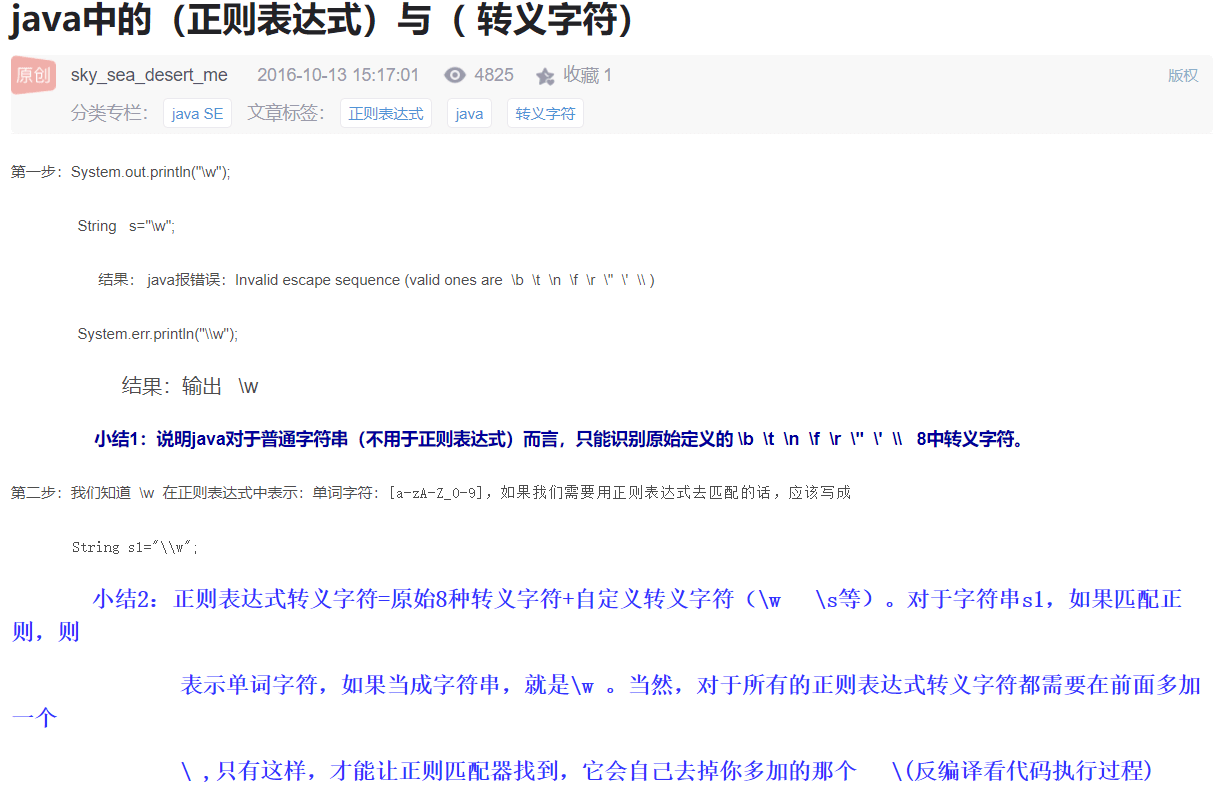This screenshot has width=1217, height=793.
Task: Click the article title heading
Action: [322, 20]
